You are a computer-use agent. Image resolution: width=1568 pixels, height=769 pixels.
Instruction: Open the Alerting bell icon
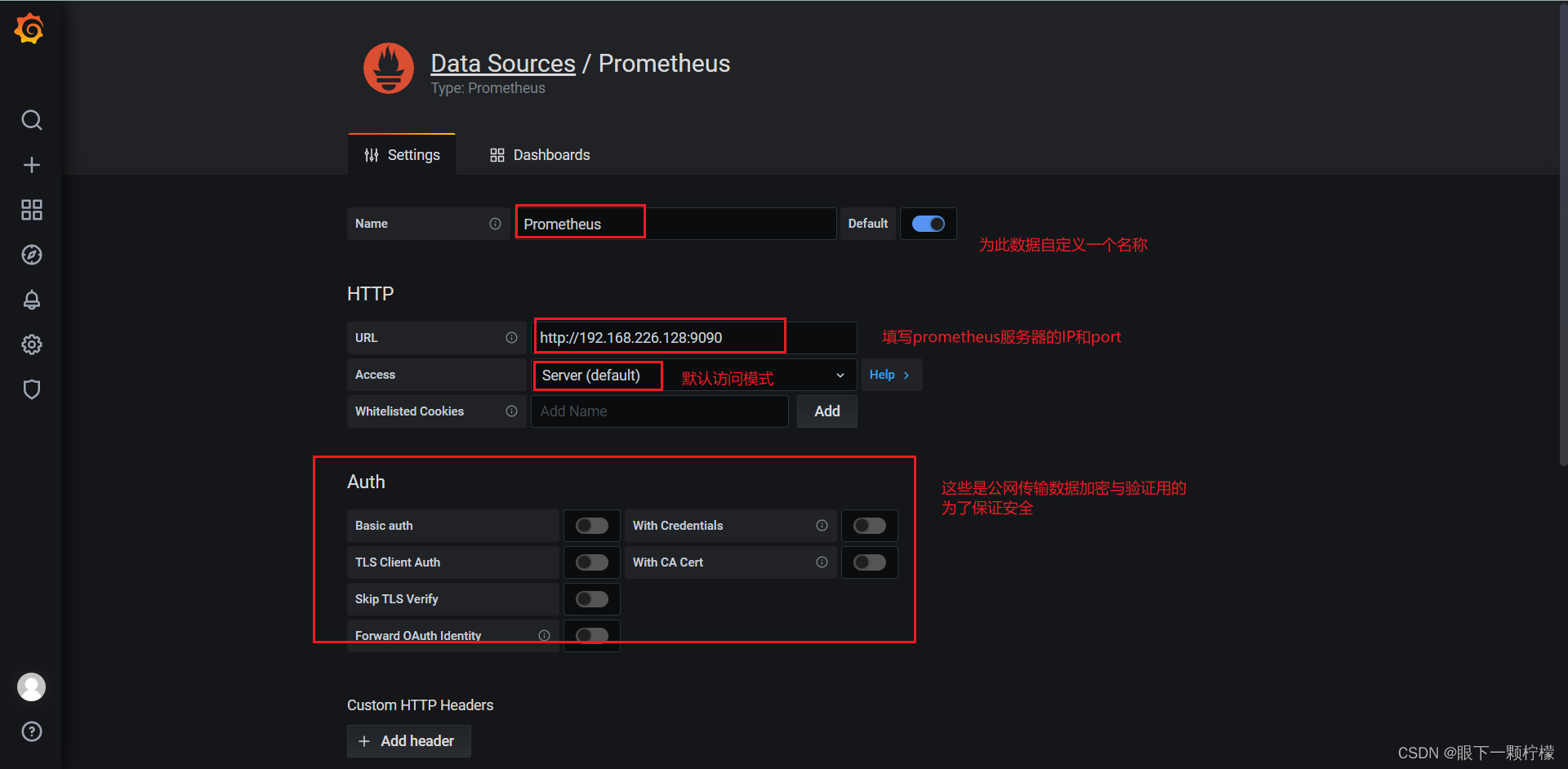coord(31,300)
